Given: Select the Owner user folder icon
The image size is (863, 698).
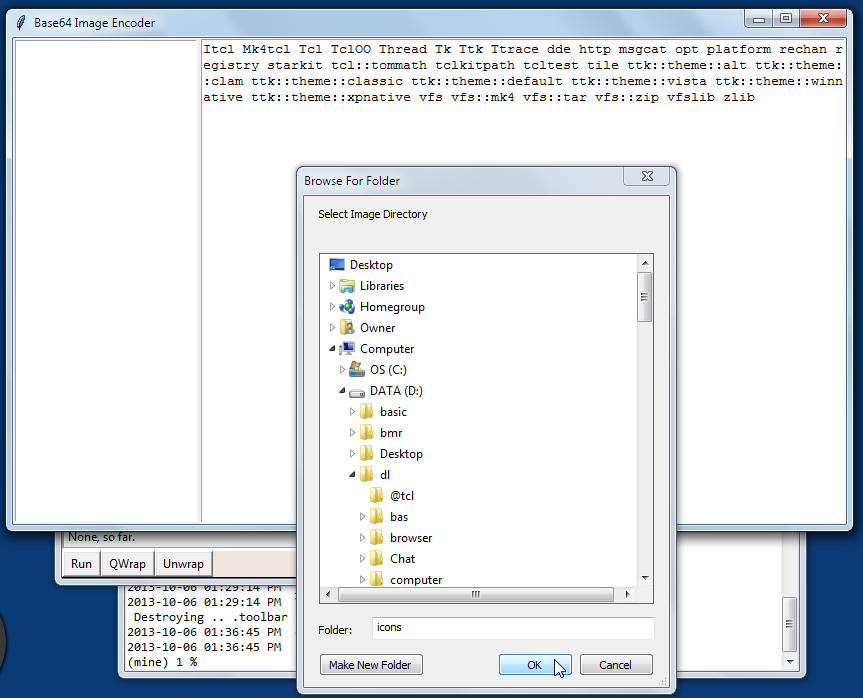Looking at the screenshot, I should pyautogui.click(x=346, y=328).
